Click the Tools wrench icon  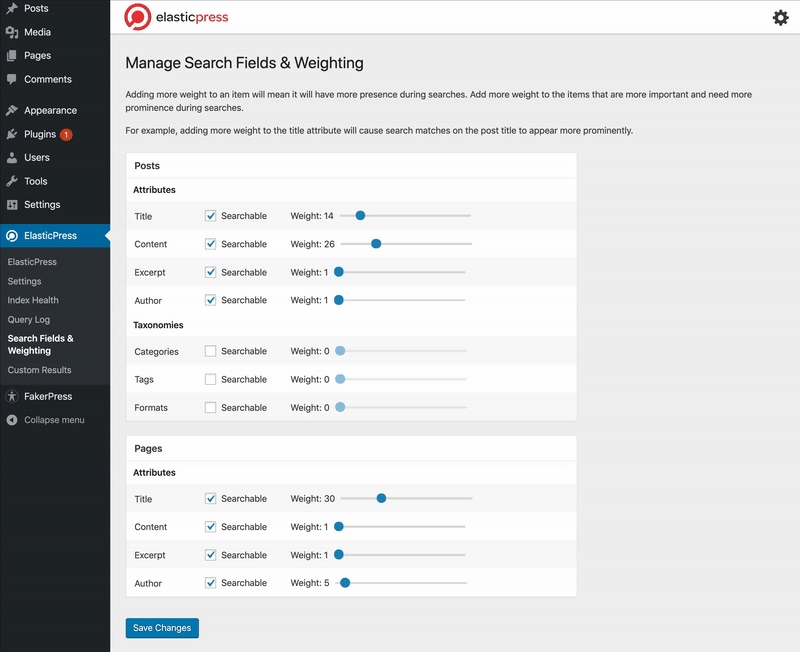coord(12,181)
